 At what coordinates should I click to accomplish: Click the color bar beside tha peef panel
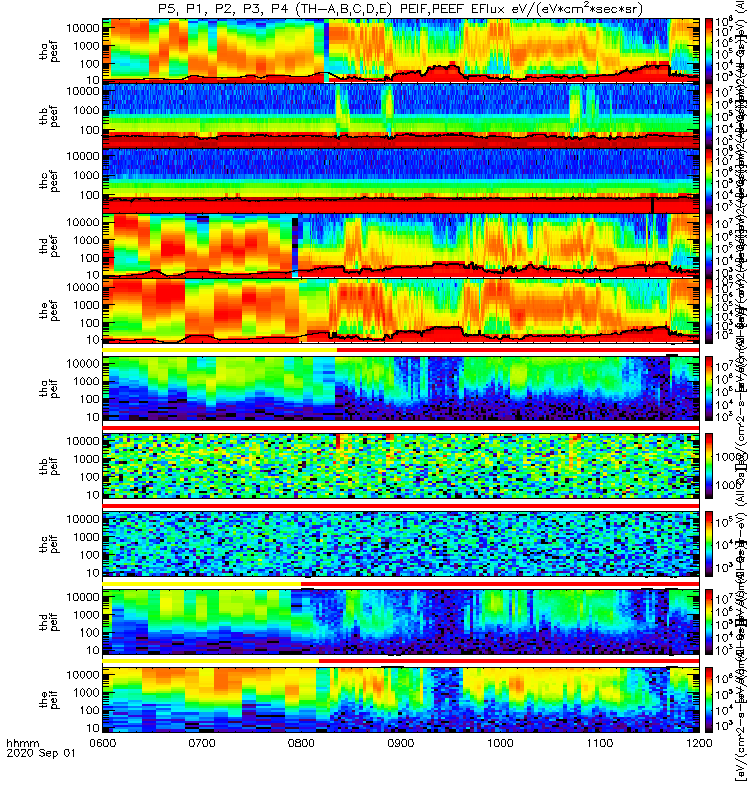pyautogui.click(x=709, y=51)
